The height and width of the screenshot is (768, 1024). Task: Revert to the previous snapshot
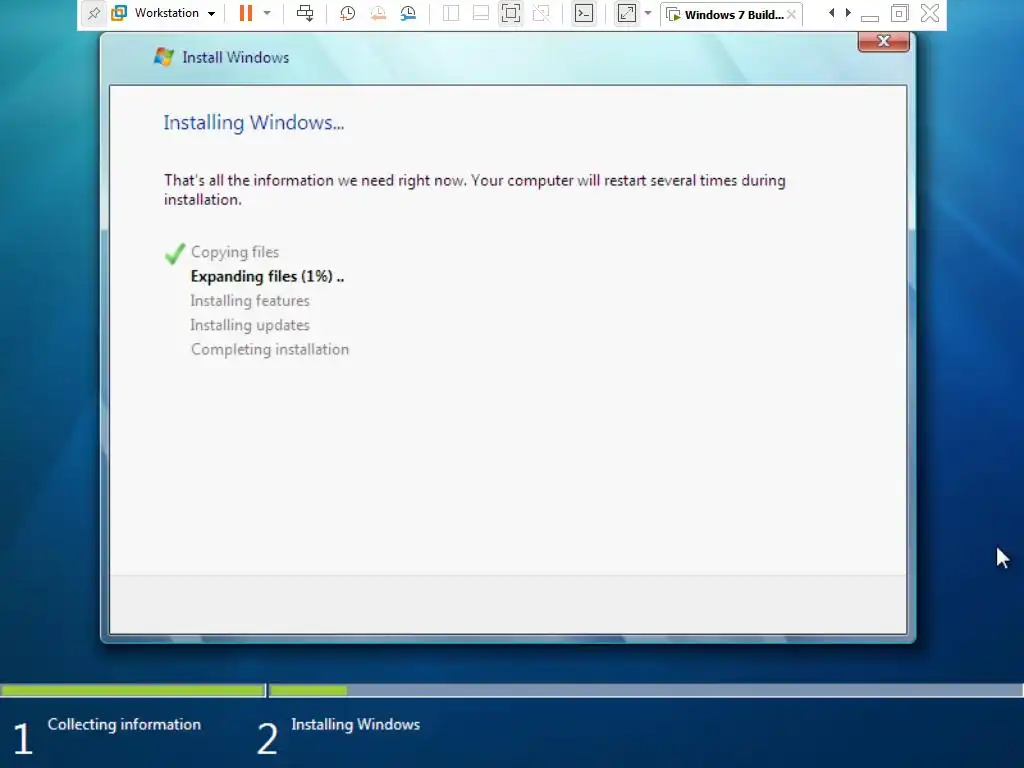pos(378,13)
